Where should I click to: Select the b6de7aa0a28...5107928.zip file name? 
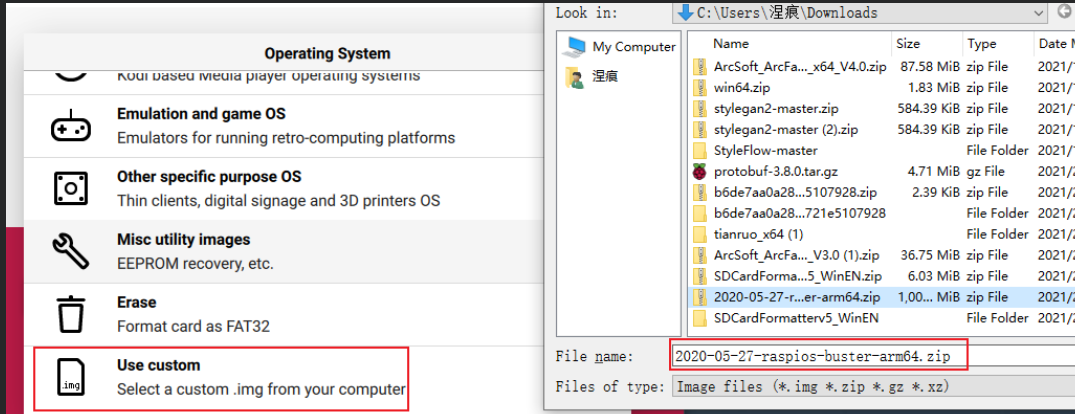(x=795, y=193)
